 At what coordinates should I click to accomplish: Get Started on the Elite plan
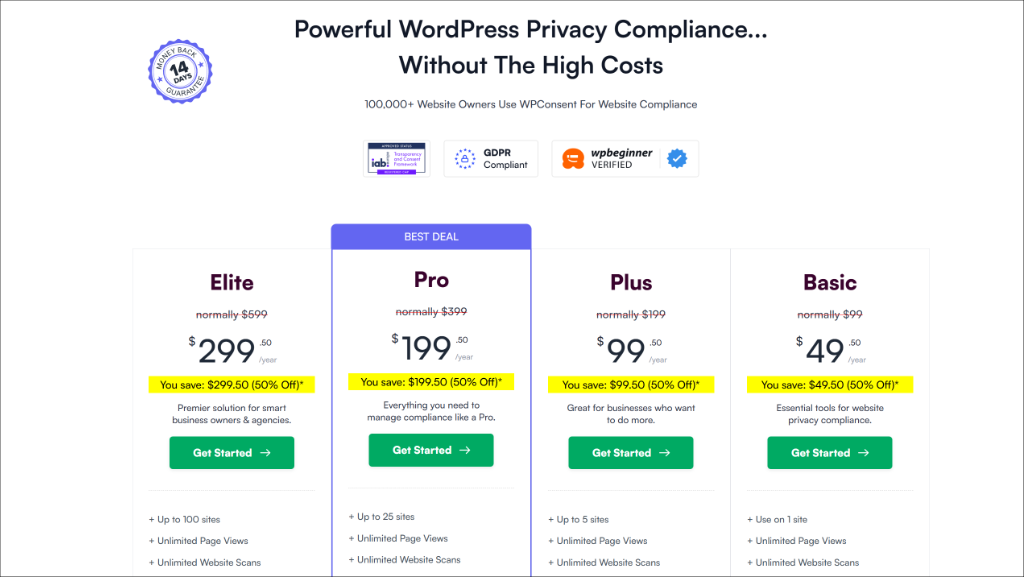point(231,452)
